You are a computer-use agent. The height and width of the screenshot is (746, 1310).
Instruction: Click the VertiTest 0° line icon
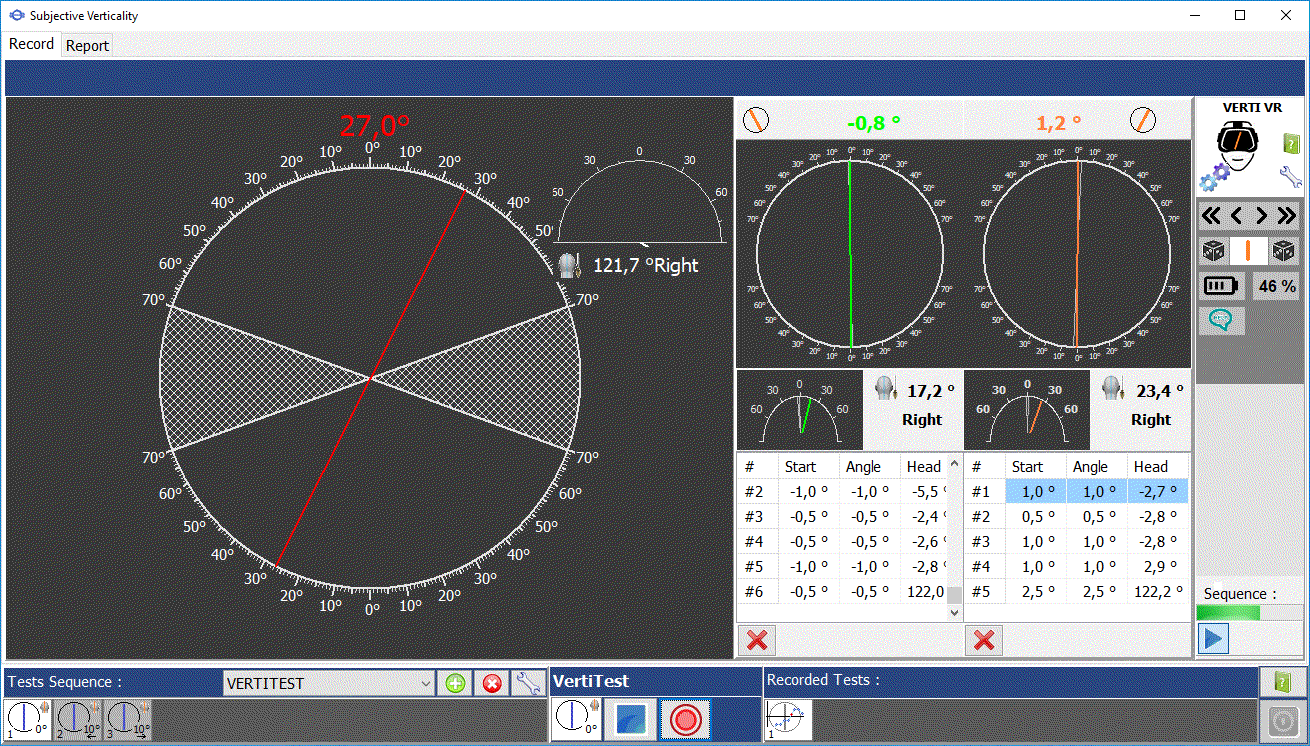[x=575, y=719]
